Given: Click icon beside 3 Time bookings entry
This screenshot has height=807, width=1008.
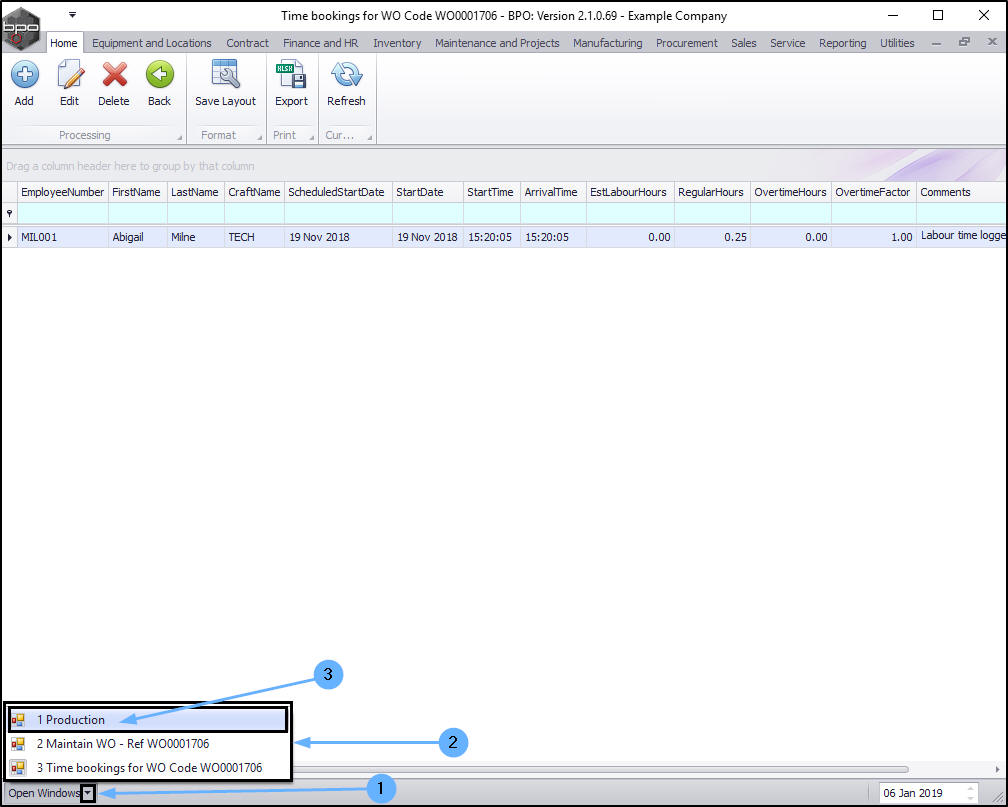Looking at the screenshot, I should pos(18,768).
